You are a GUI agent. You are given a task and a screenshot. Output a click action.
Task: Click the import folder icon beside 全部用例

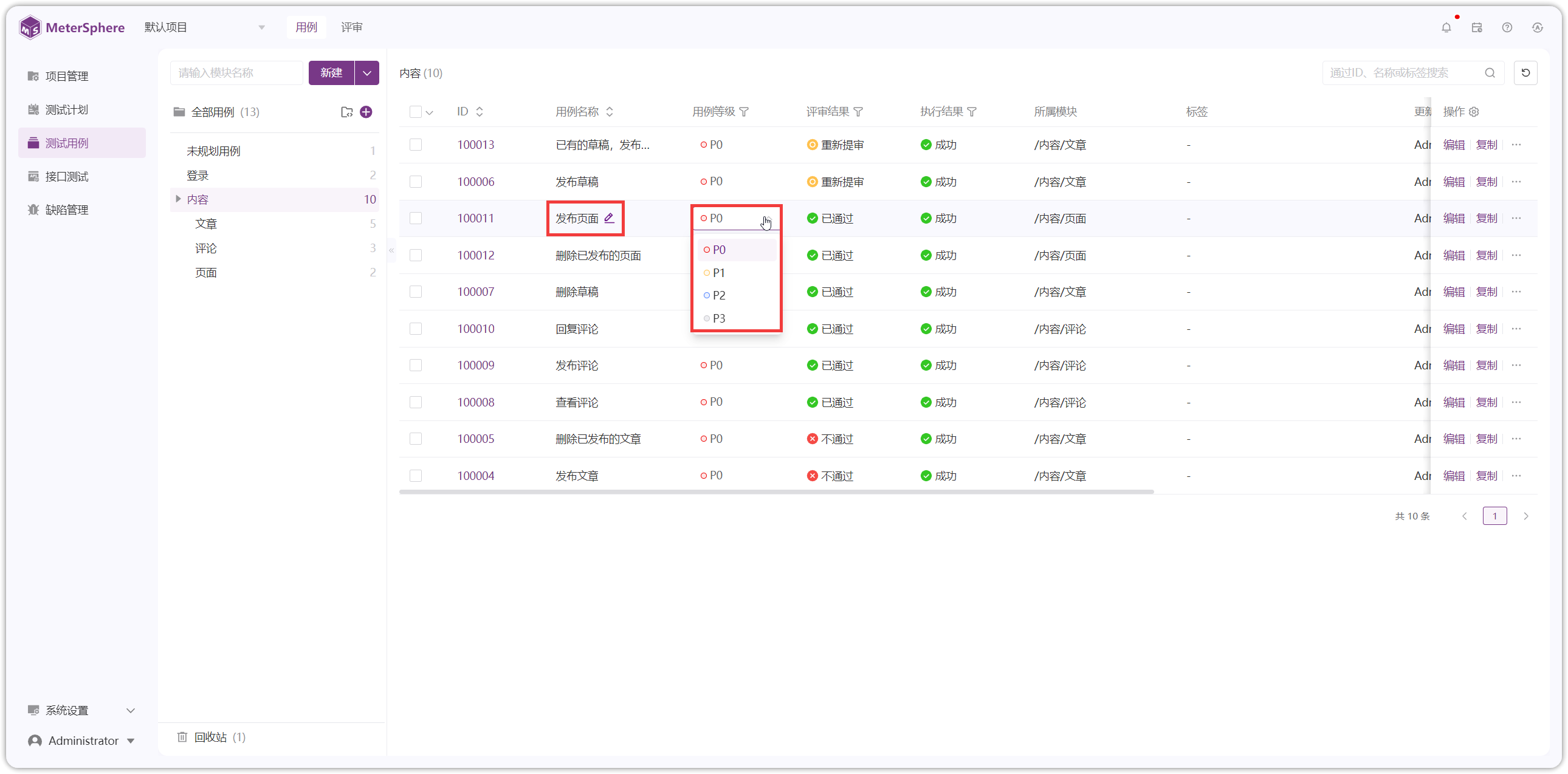pos(347,112)
